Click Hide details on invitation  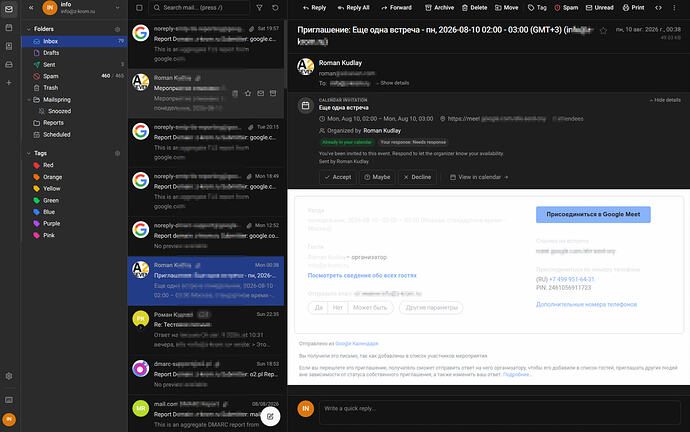point(665,100)
